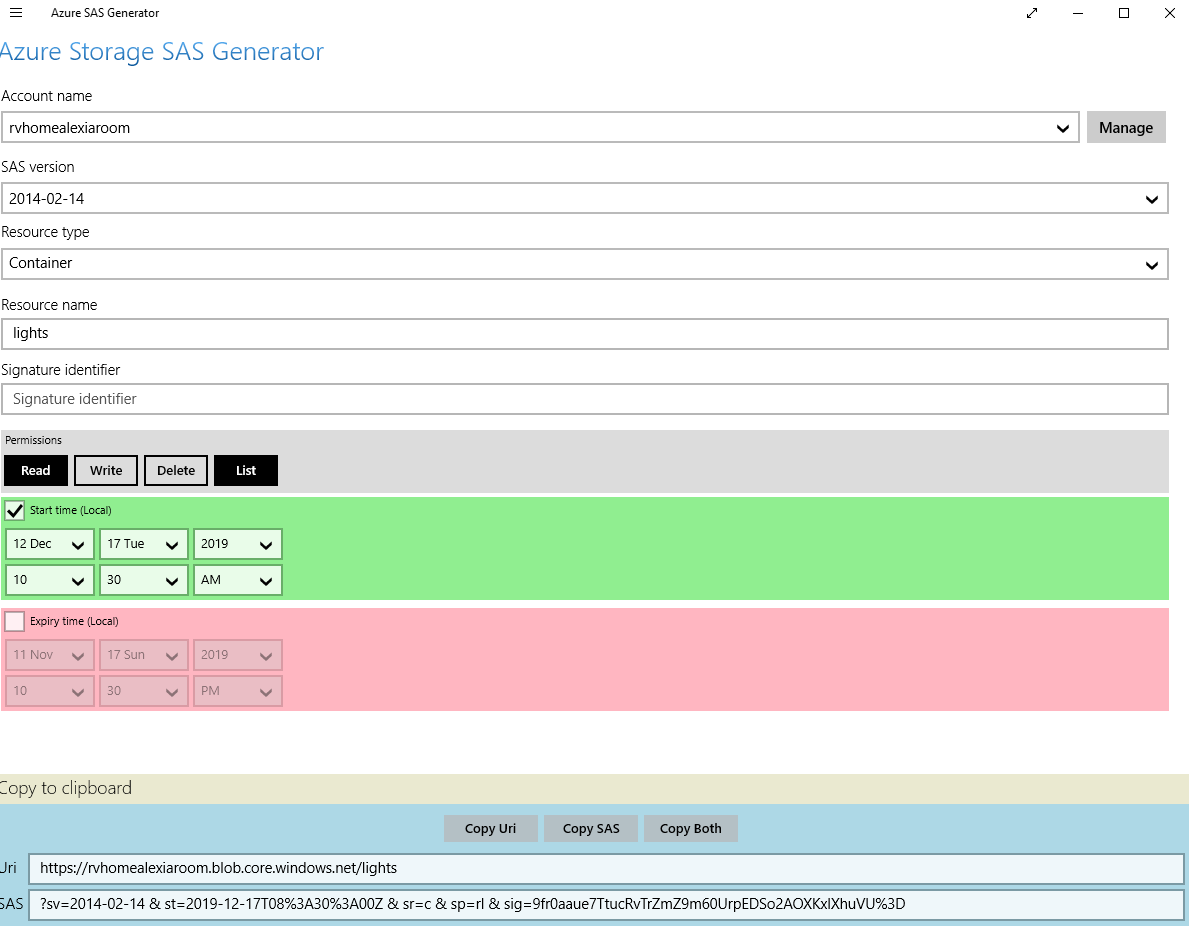Open the Resource type dropdown
The width and height of the screenshot is (1190, 926).
[1151, 264]
